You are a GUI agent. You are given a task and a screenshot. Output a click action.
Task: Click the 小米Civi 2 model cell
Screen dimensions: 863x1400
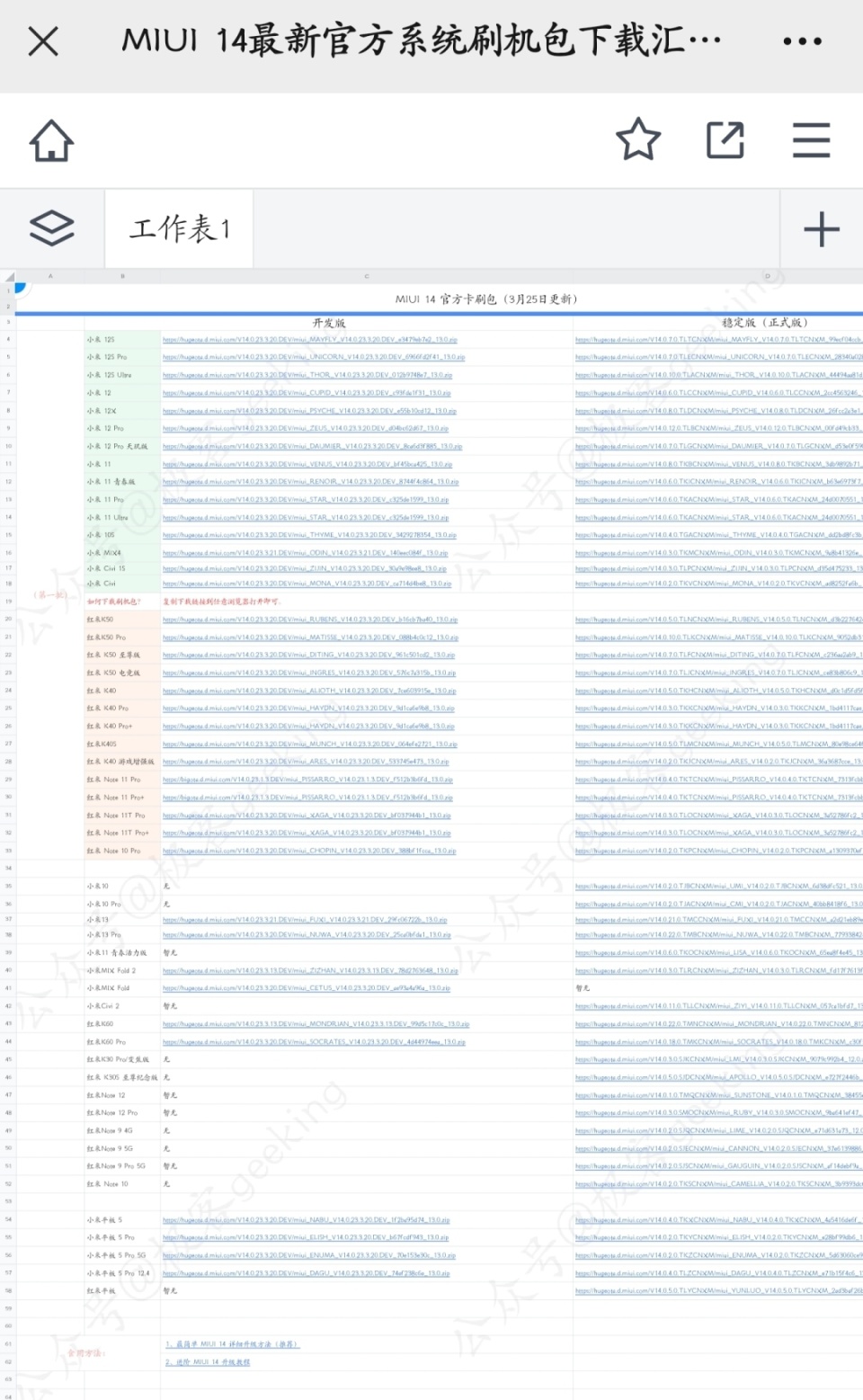tap(103, 1006)
